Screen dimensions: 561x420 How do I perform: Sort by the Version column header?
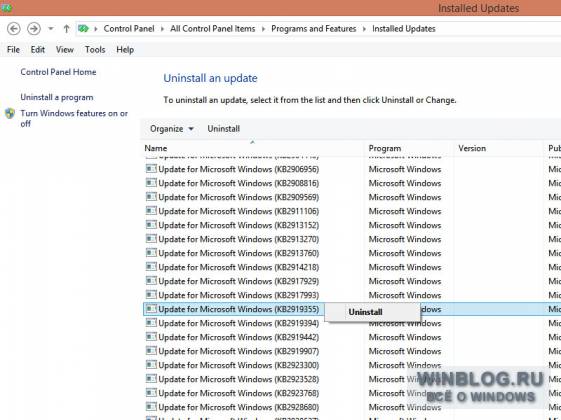pos(472,148)
